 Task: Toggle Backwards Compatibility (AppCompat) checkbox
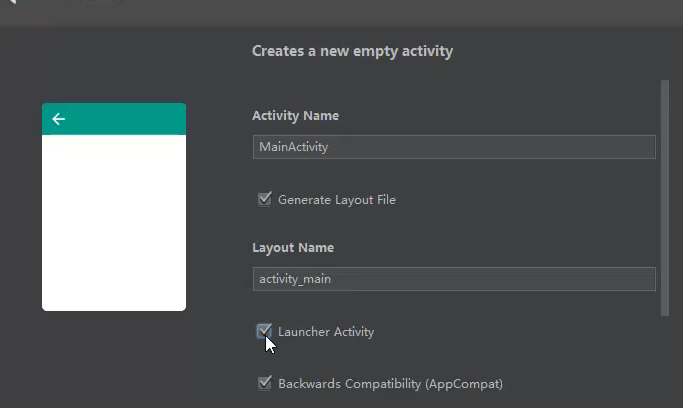[264, 383]
